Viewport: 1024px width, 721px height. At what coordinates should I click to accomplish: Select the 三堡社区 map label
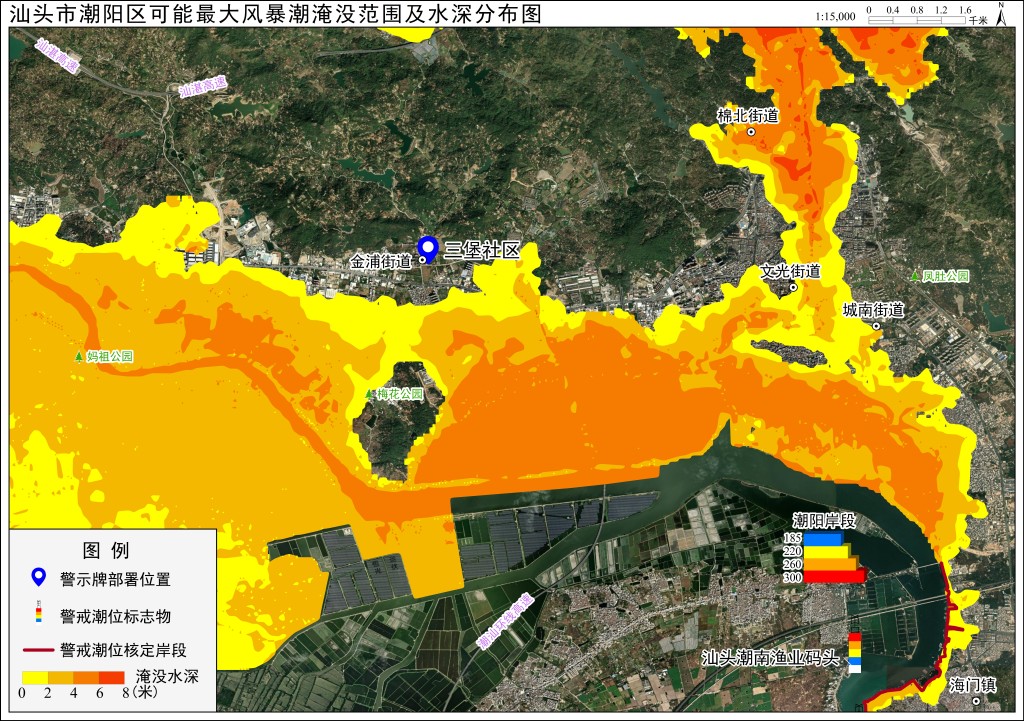pos(482,249)
